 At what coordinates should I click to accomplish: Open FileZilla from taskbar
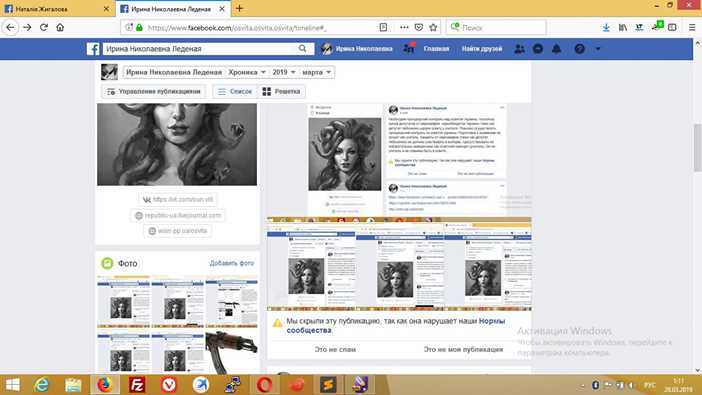pos(137,385)
